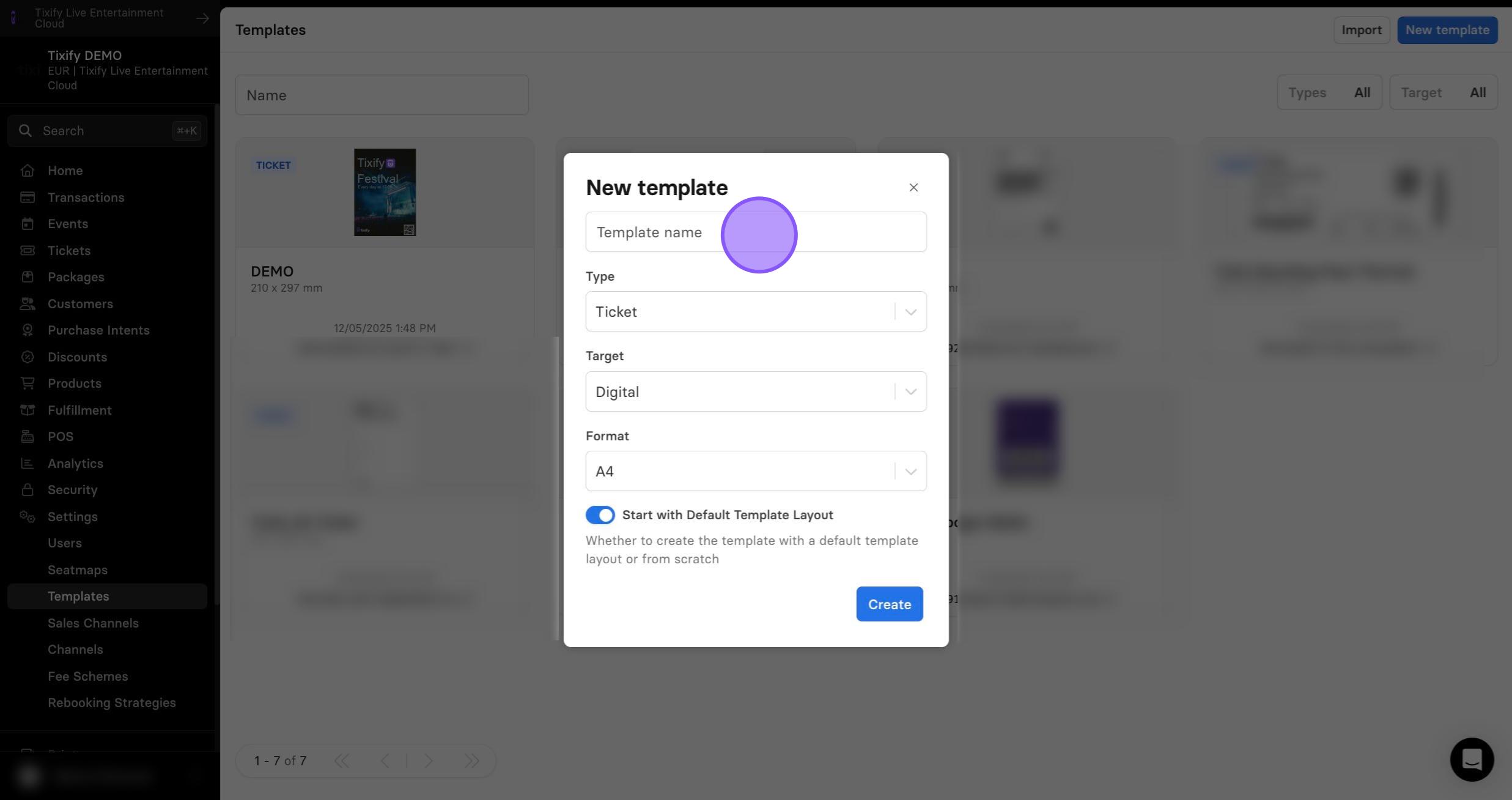Click the Transactions card icon
Image resolution: width=1512 pixels, height=800 pixels.
point(28,197)
